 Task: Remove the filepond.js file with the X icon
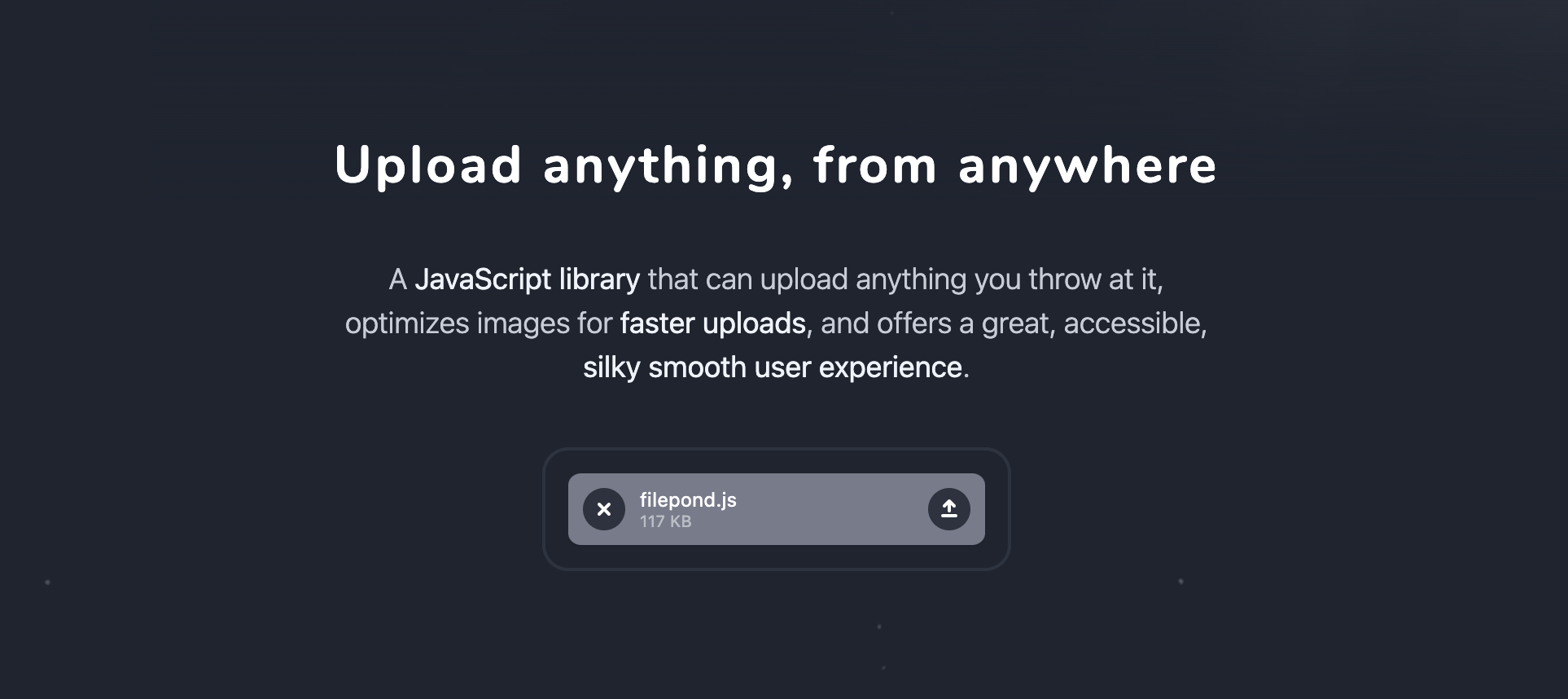[604, 509]
